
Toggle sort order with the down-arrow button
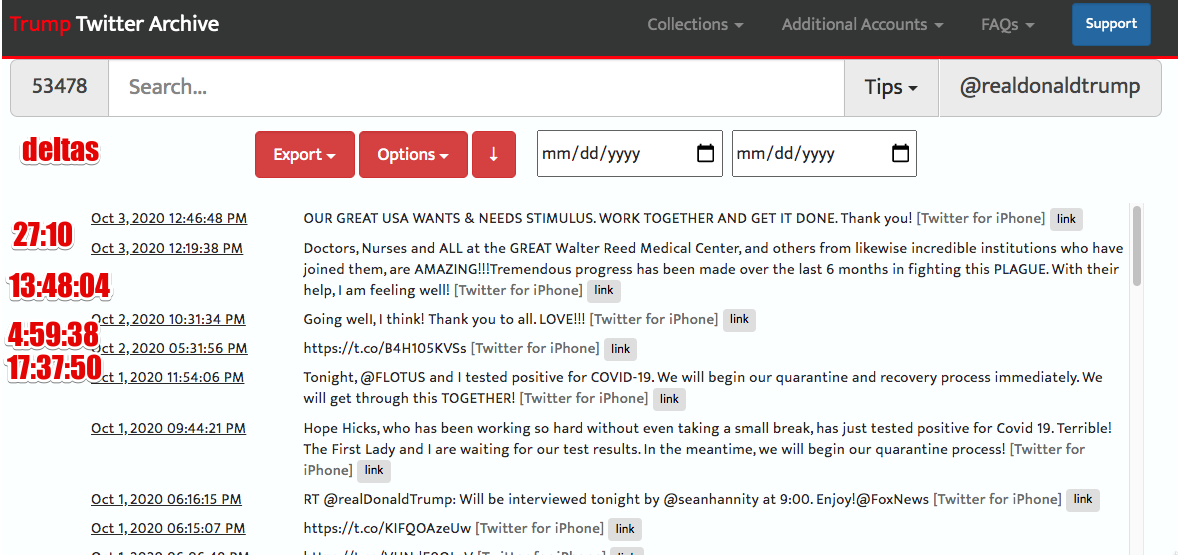[x=494, y=155]
